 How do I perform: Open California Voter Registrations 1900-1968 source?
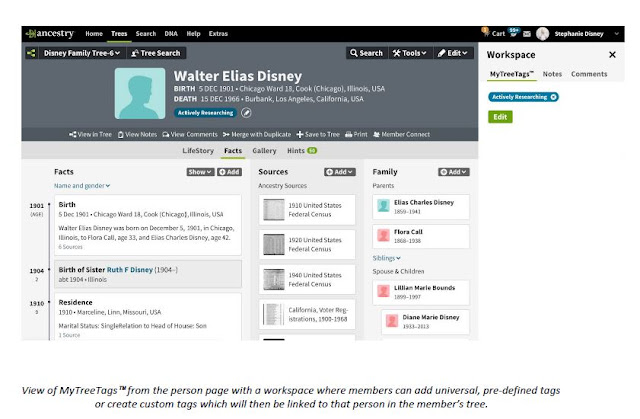pos(307,315)
